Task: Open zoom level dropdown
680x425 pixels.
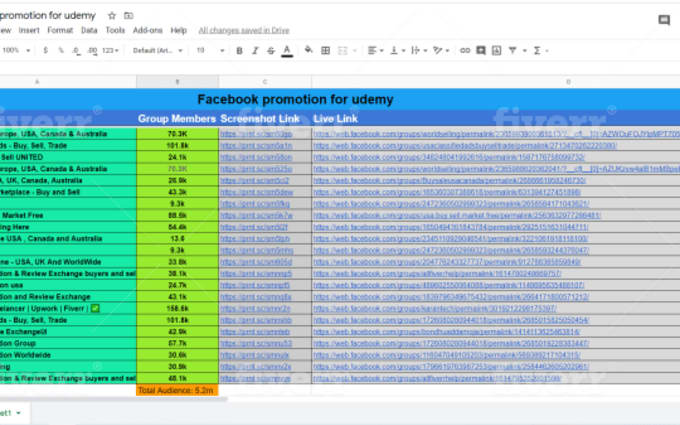Action: coord(16,50)
